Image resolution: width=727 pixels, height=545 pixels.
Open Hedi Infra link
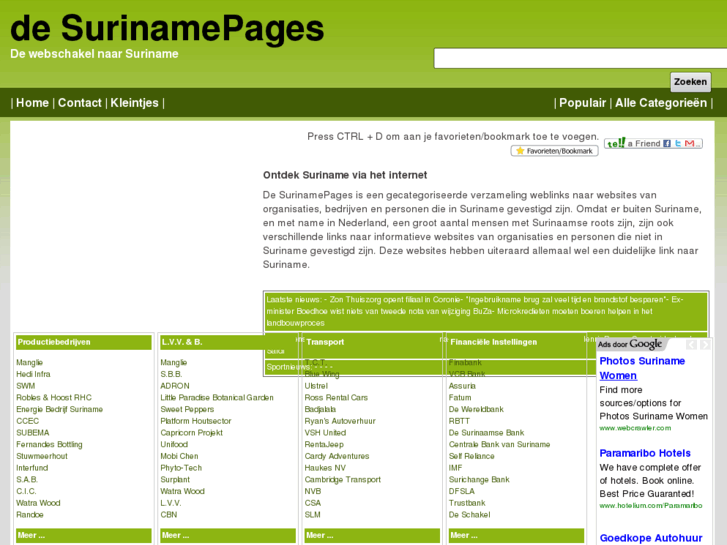coord(33,374)
